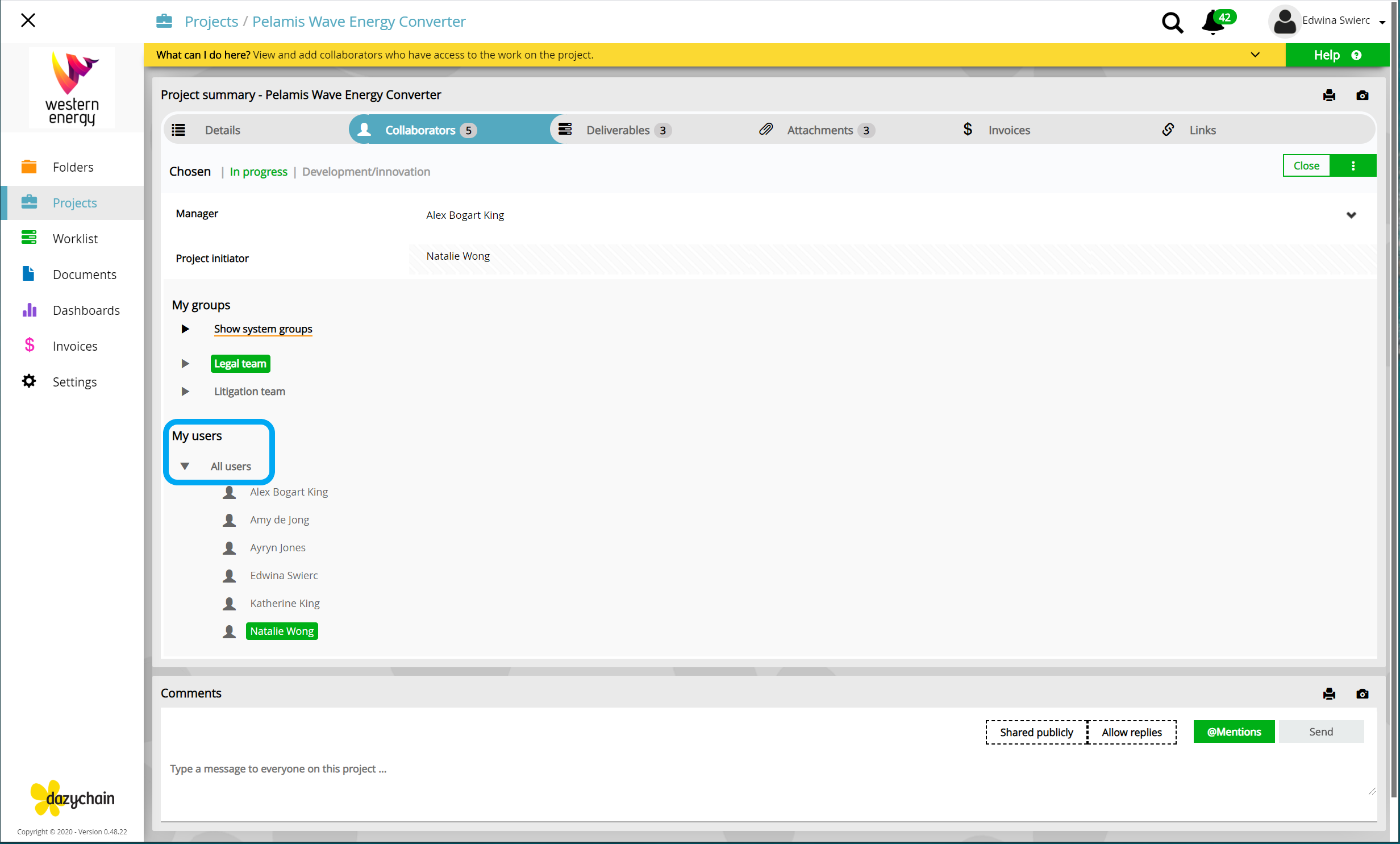Image resolution: width=1400 pixels, height=844 pixels.
Task: Click the person icon beside Natalie Wong
Action: [229, 631]
